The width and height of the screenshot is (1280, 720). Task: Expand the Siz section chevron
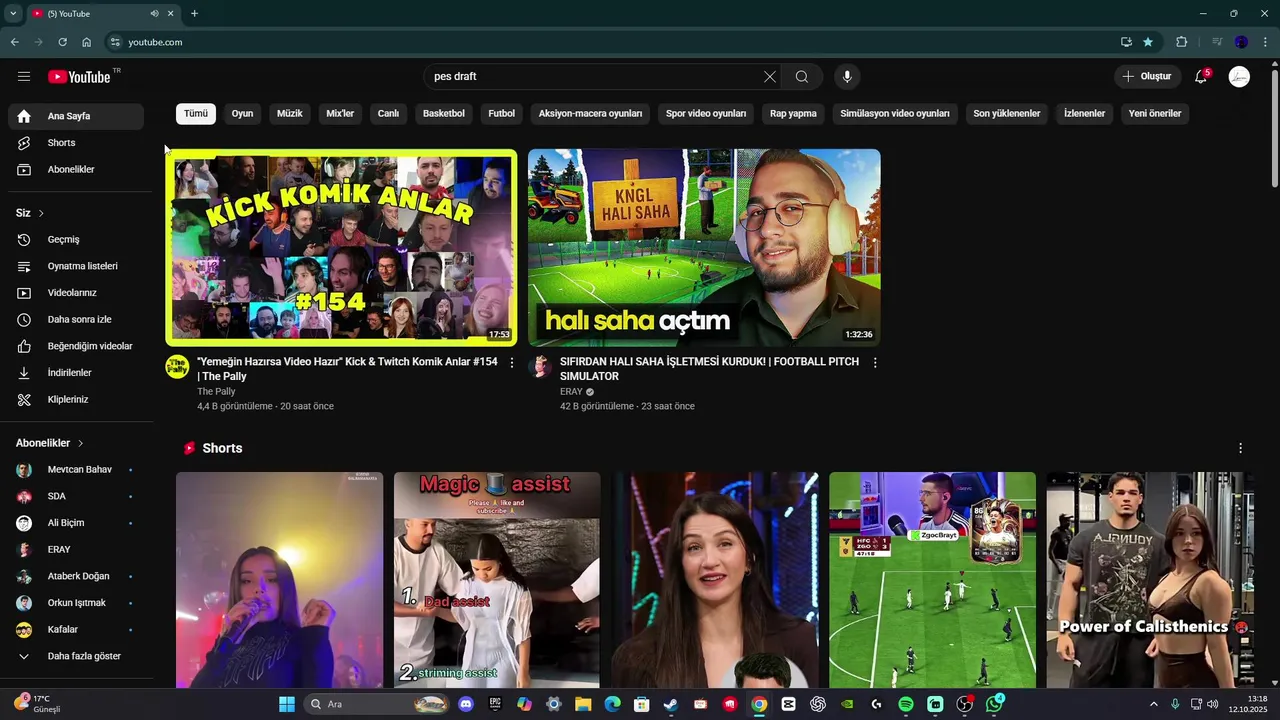tap(41, 213)
